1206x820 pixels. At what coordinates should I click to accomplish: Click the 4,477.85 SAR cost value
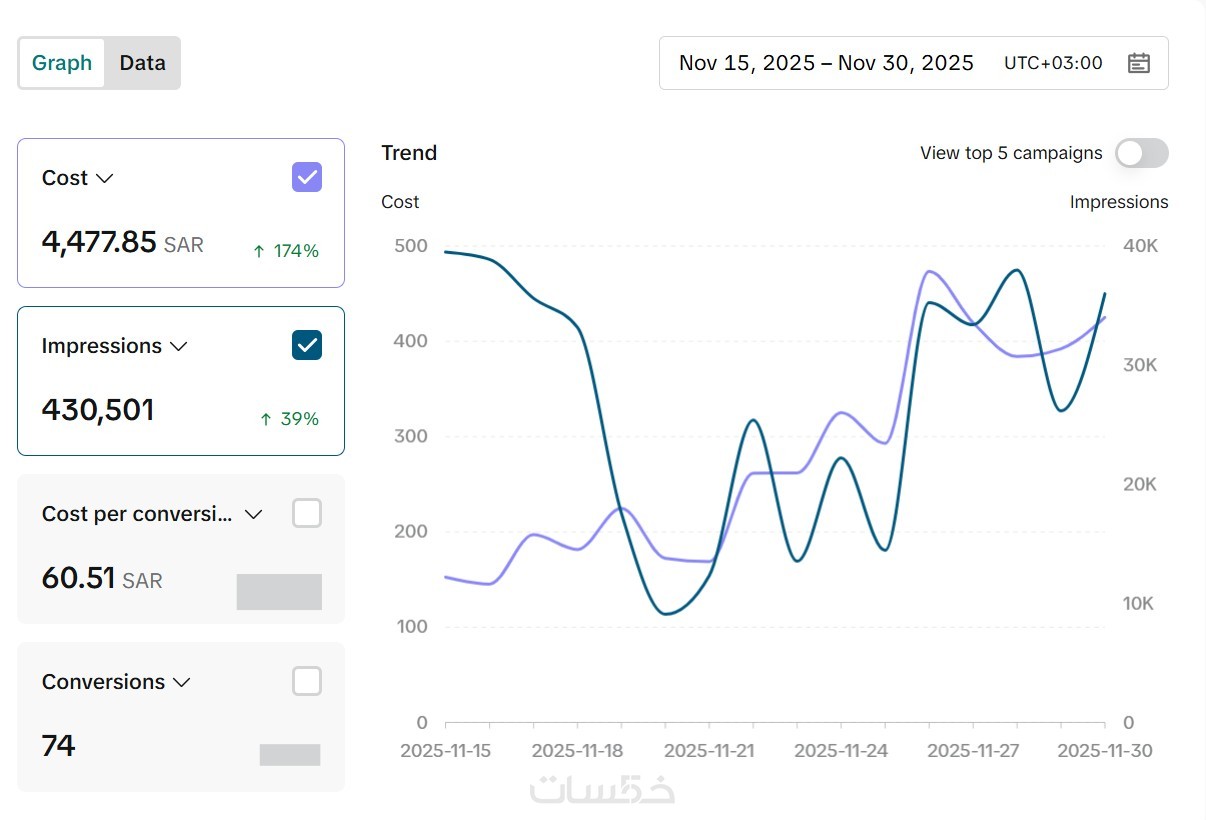tap(122, 242)
